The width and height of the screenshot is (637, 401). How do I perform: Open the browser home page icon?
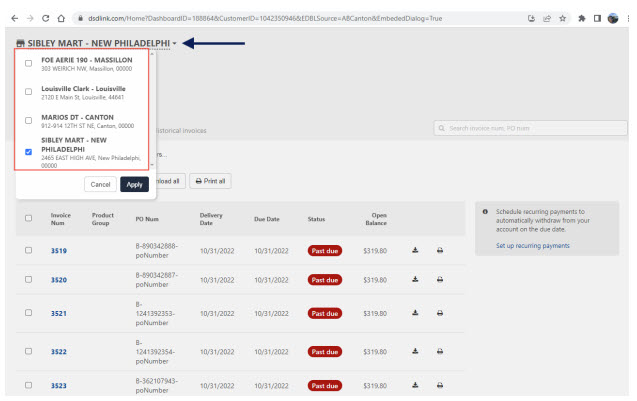tap(61, 18)
